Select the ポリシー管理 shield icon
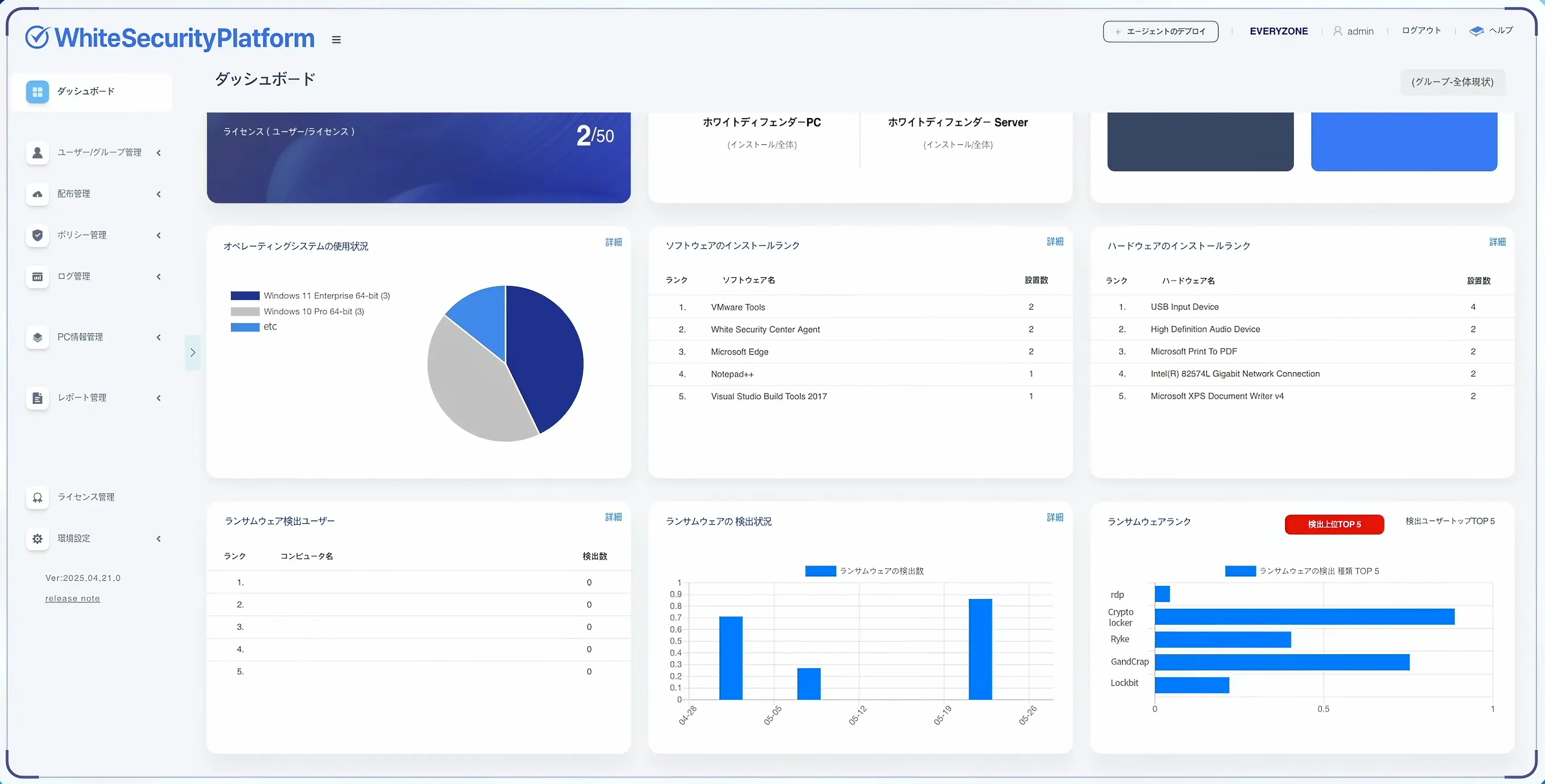The width and height of the screenshot is (1545, 784). coord(37,235)
